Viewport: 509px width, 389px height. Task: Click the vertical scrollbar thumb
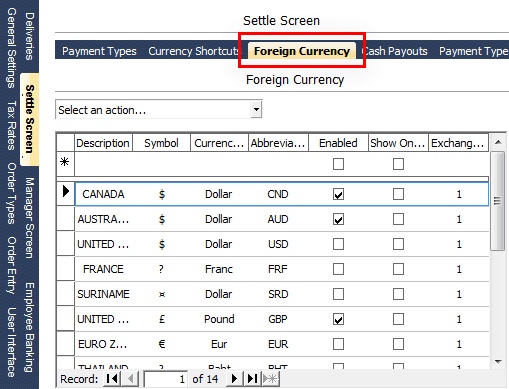click(x=498, y=201)
